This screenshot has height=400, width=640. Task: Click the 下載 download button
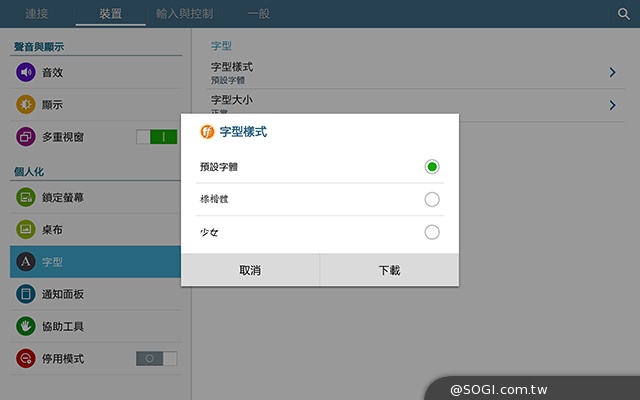389,270
